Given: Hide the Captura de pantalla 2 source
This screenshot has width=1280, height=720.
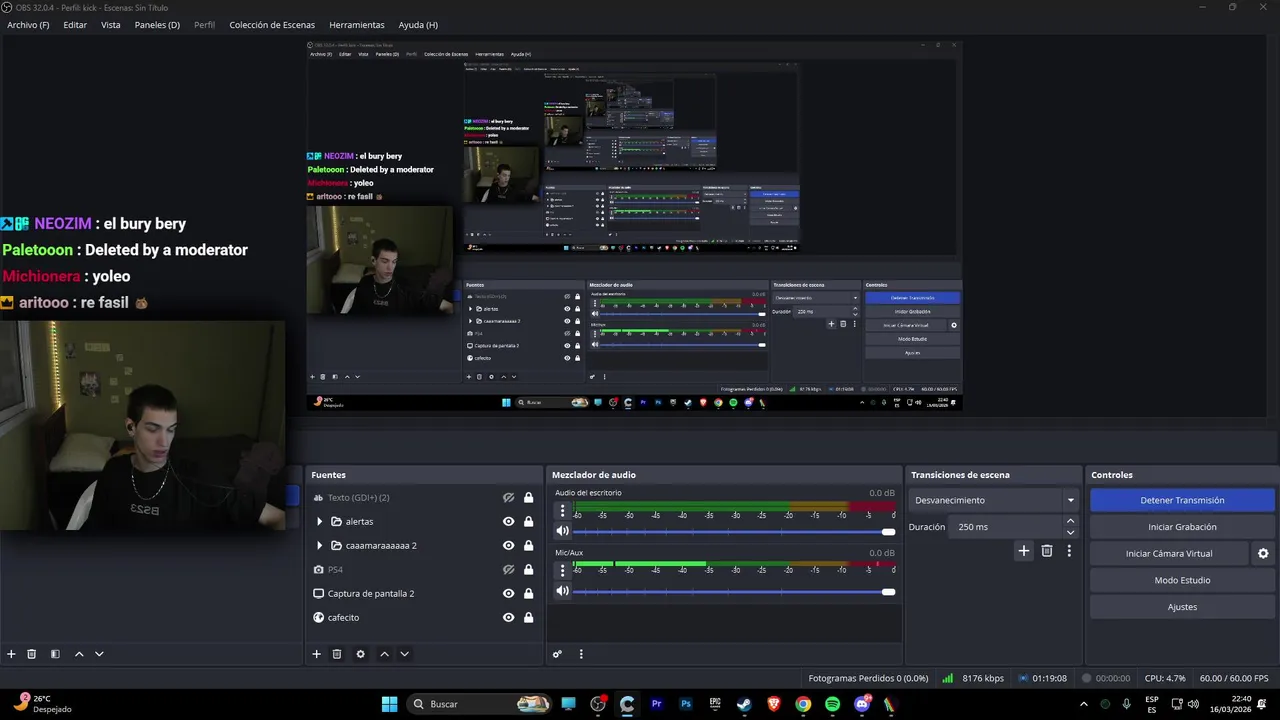Looking at the screenshot, I should [x=508, y=593].
